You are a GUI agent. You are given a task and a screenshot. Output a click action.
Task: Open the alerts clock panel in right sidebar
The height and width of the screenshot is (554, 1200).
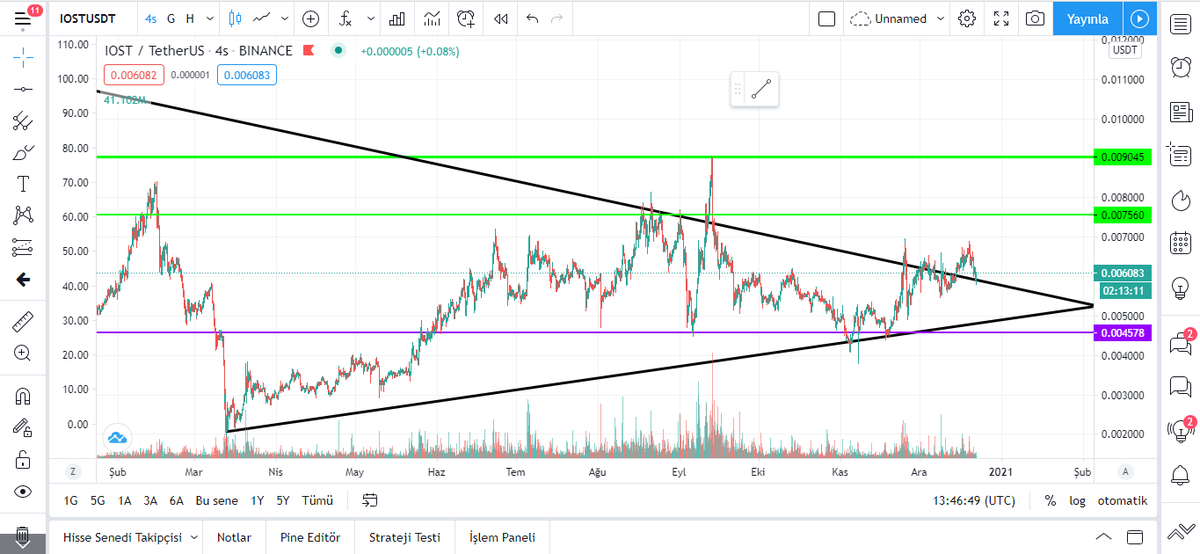tap(1180, 67)
